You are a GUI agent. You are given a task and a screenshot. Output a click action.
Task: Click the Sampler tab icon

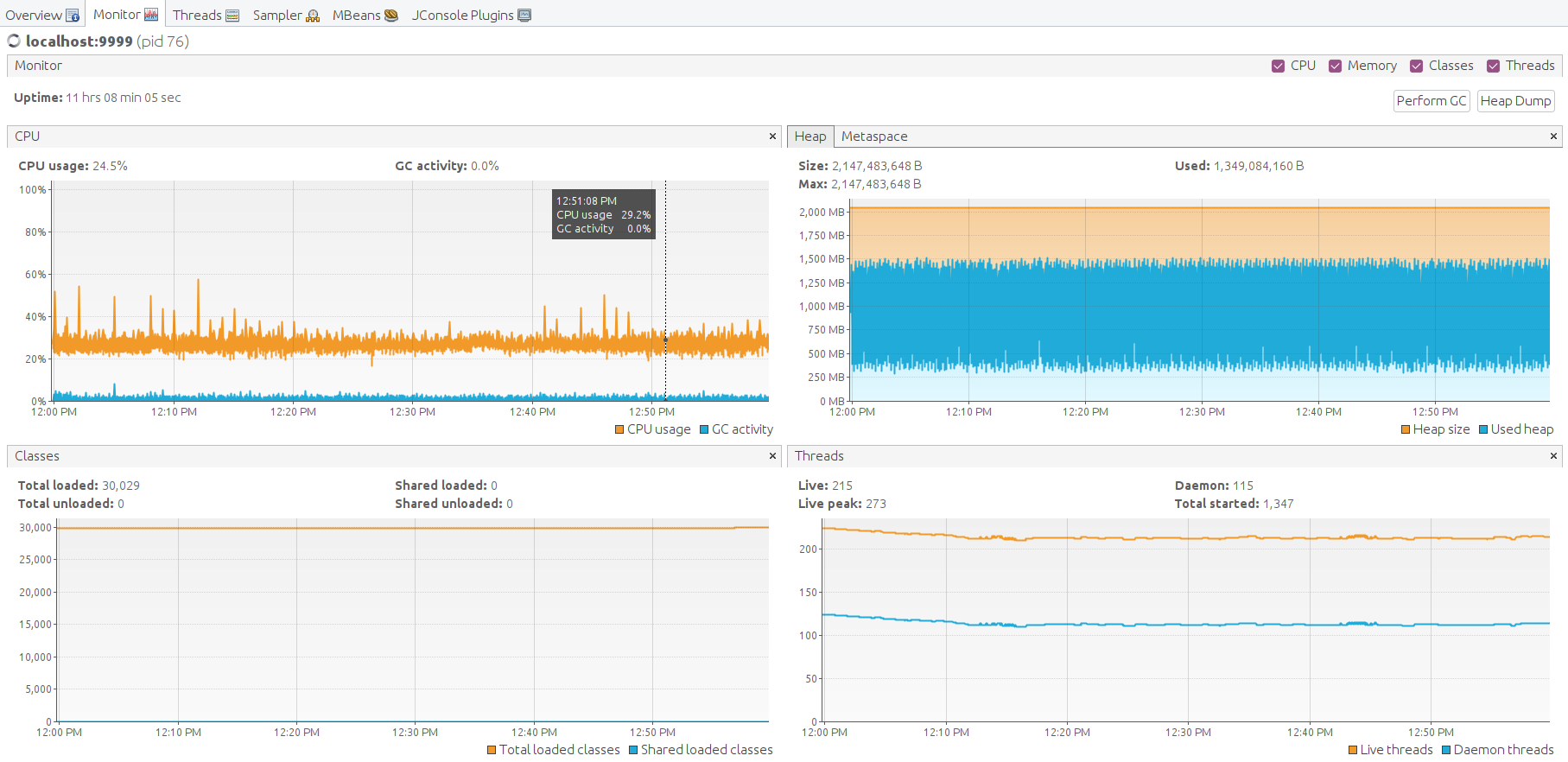tap(313, 16)
